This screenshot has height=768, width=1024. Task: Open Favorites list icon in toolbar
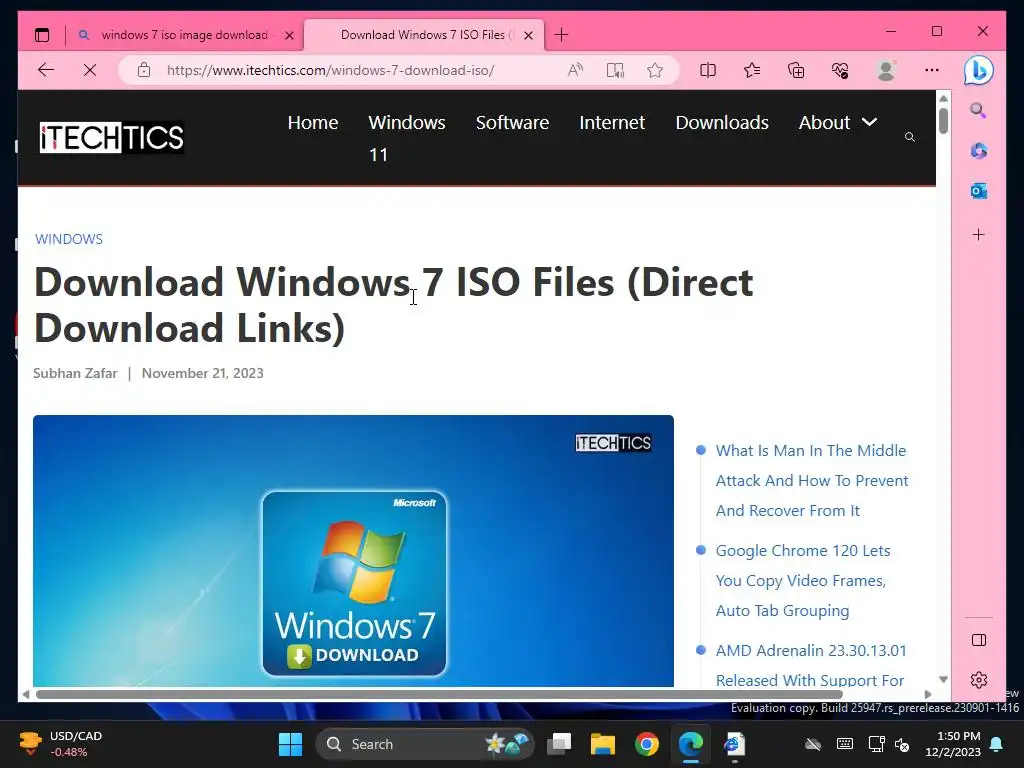(752, 70)
